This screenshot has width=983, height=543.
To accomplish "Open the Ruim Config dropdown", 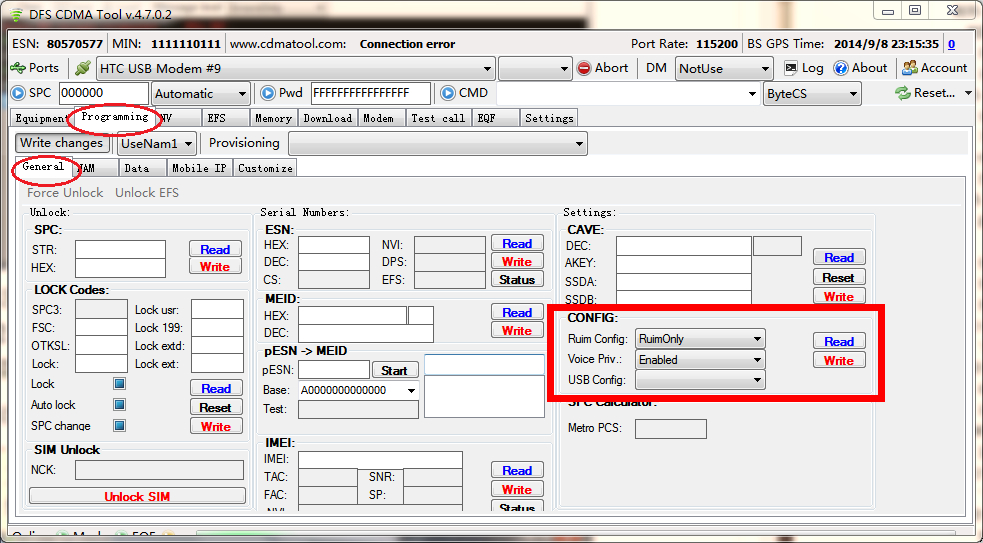I will [700, 339].
